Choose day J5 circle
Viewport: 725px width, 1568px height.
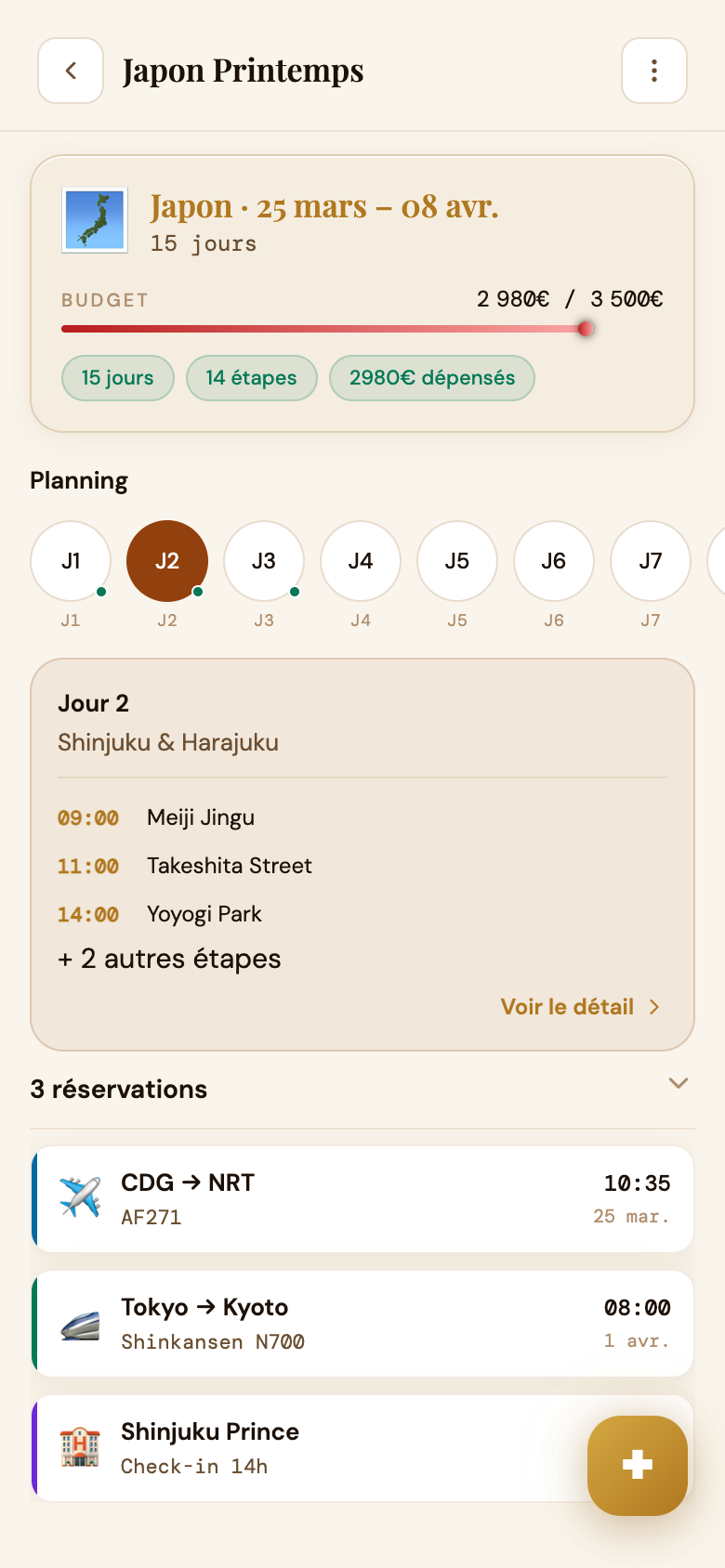point(457,561)
